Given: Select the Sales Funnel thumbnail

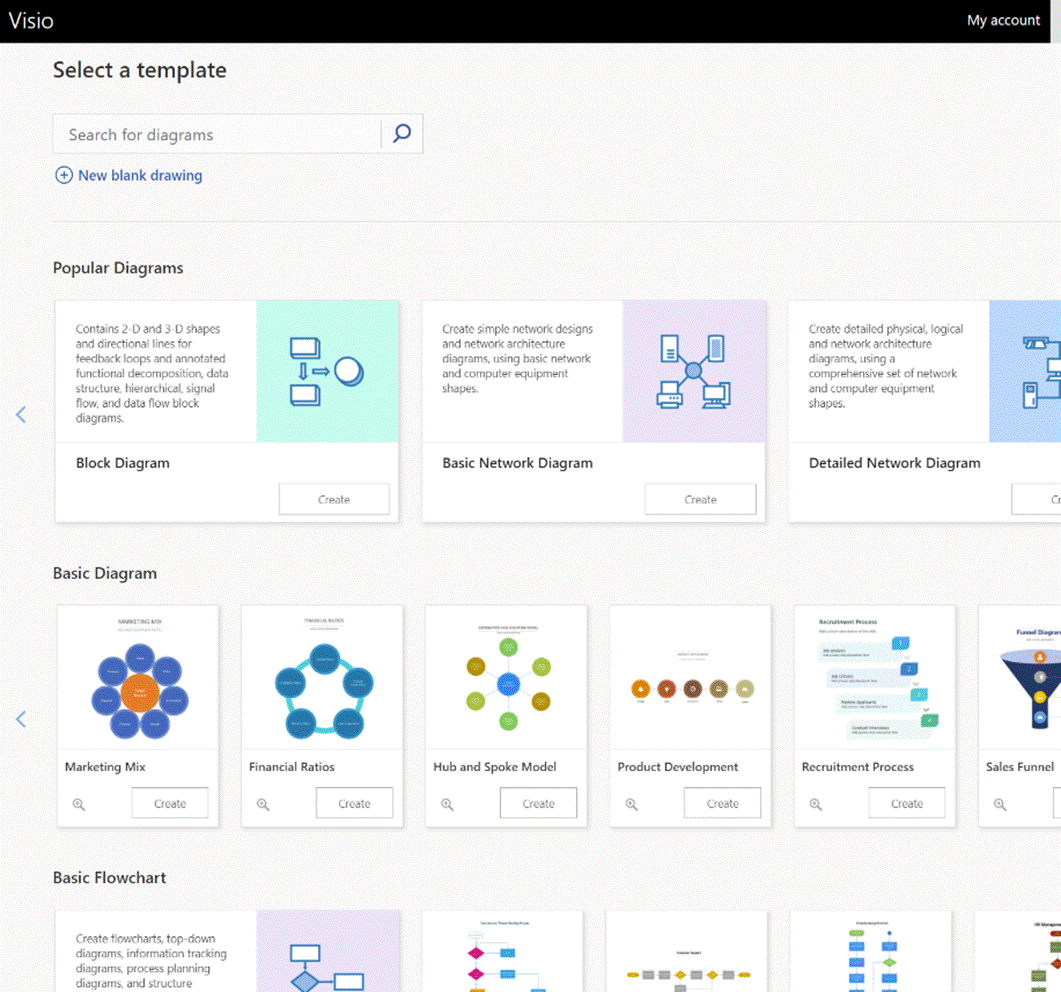Looking at the screenshot, I should [1020, 677].
